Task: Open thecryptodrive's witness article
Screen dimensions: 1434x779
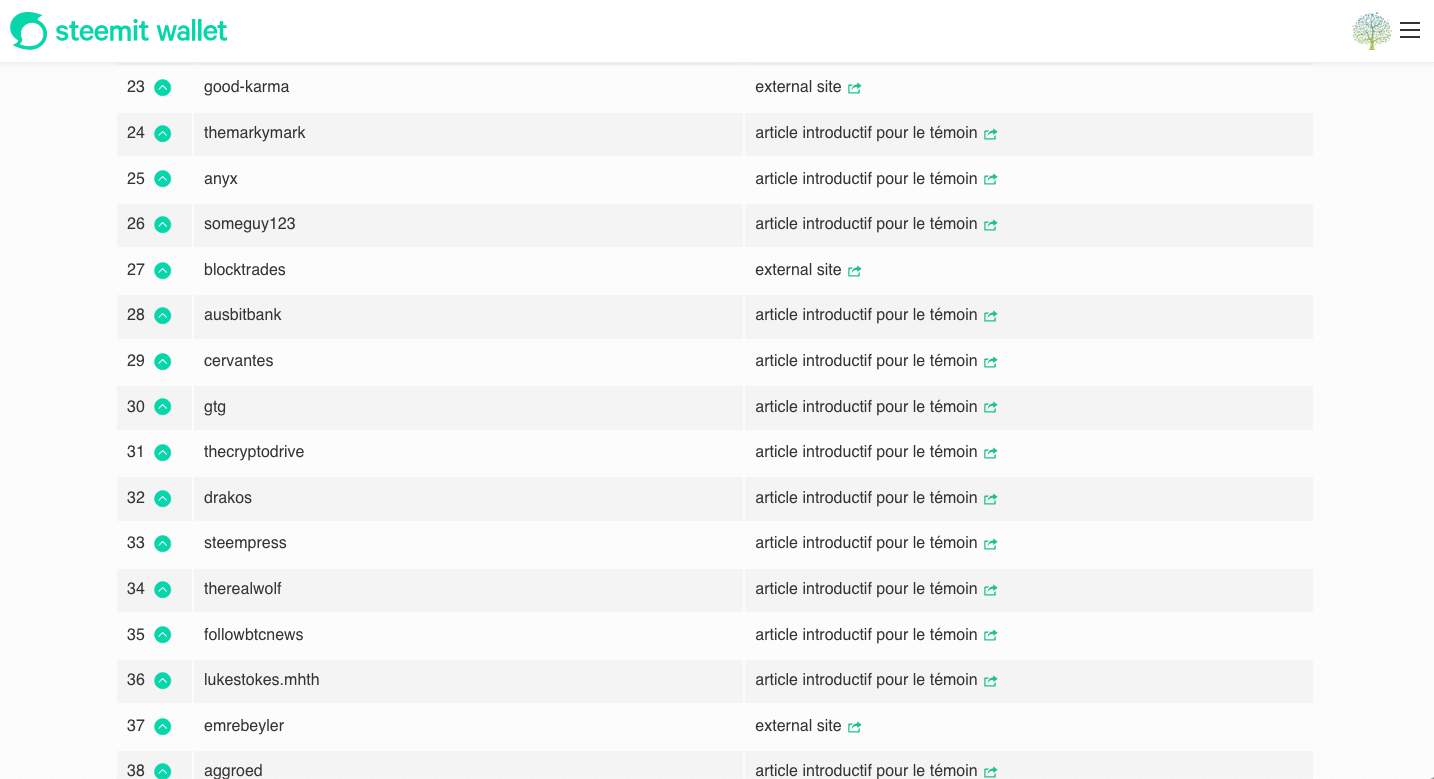Action: coord(876,452)
